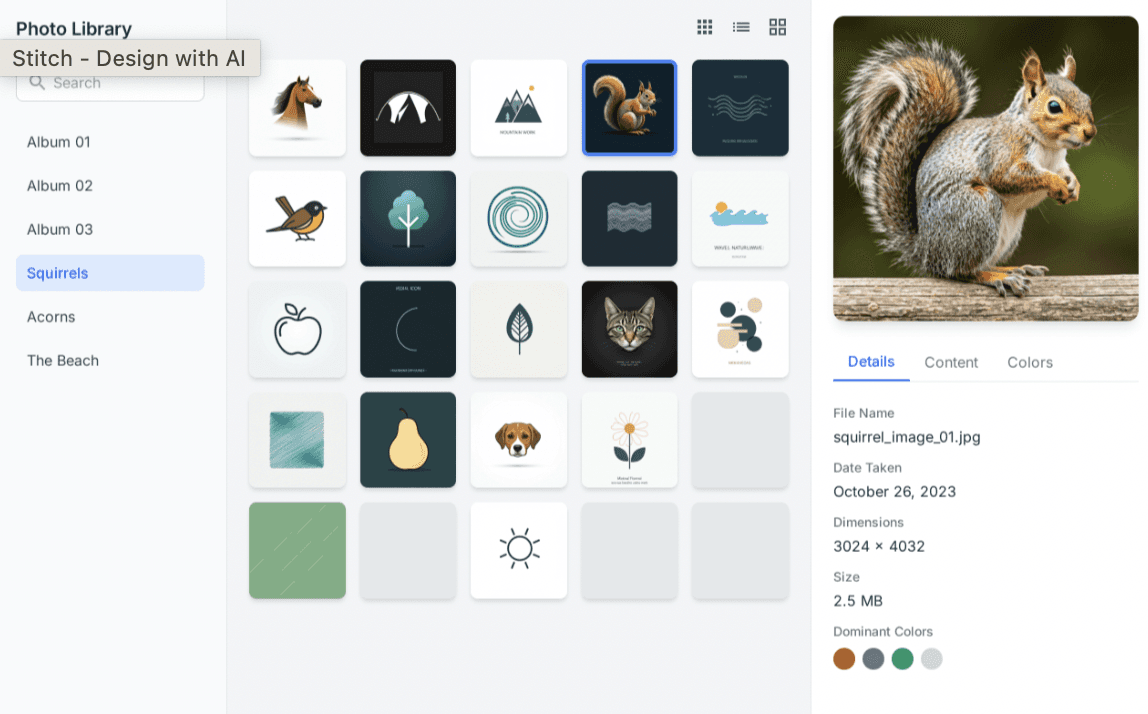Select the yellow pear thumbnail
1148x714 pixels.
(408, 439)
